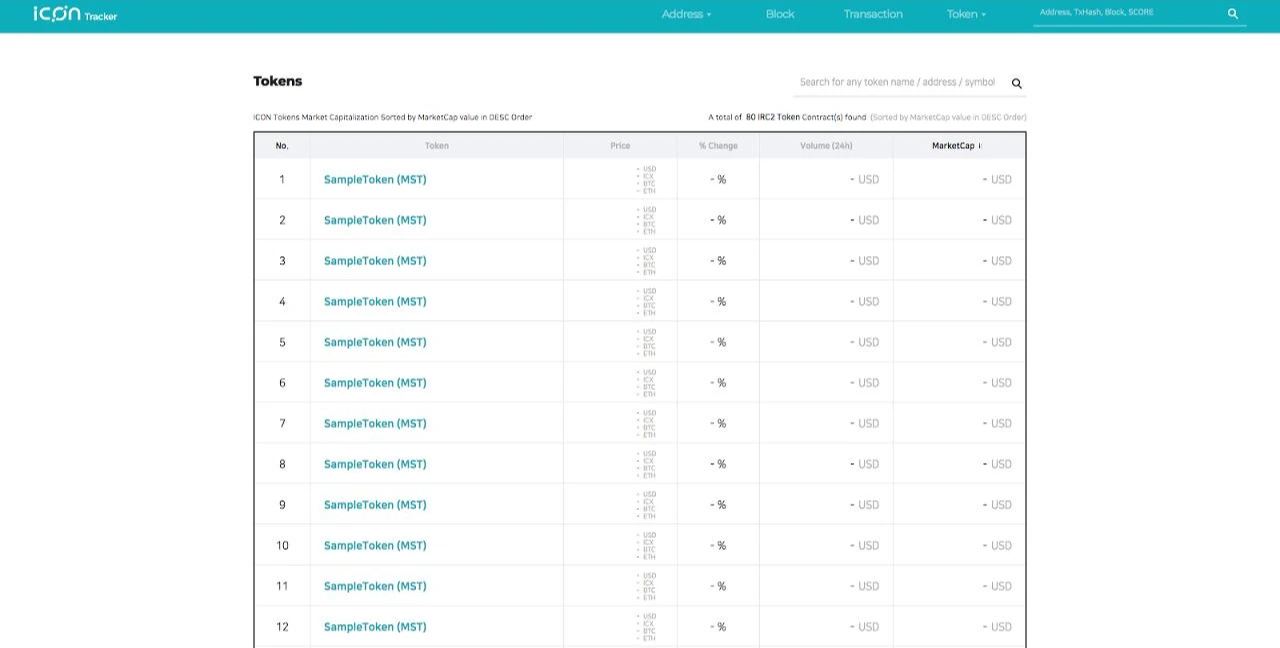
Task: Click the sort indicator beside MarketCap
Action: pos(980,146)
